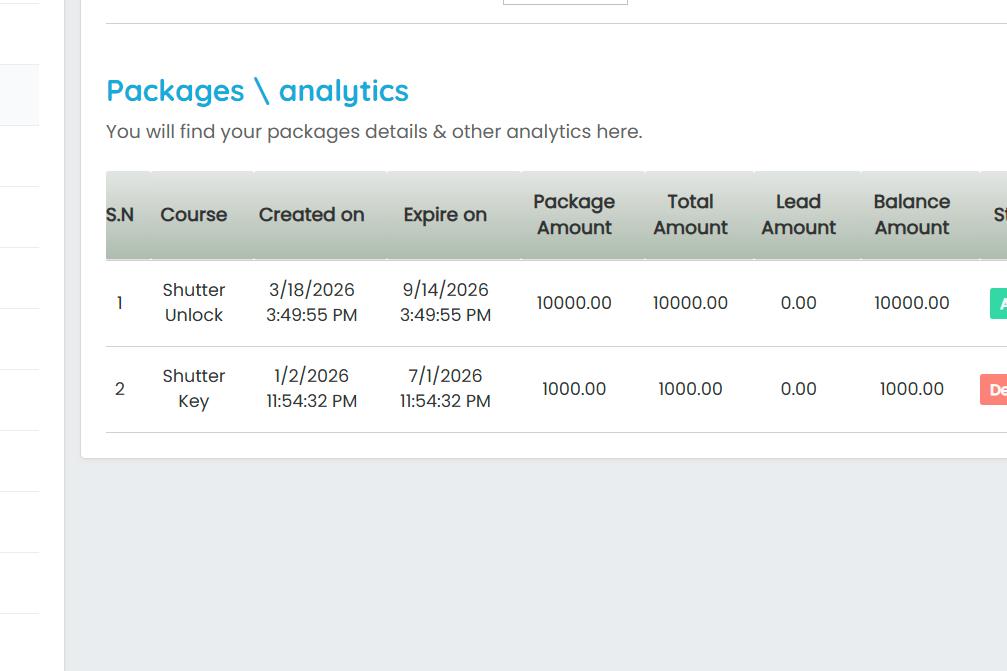Select the Total Amount column header
The image size is (1007, 671).
690,215
